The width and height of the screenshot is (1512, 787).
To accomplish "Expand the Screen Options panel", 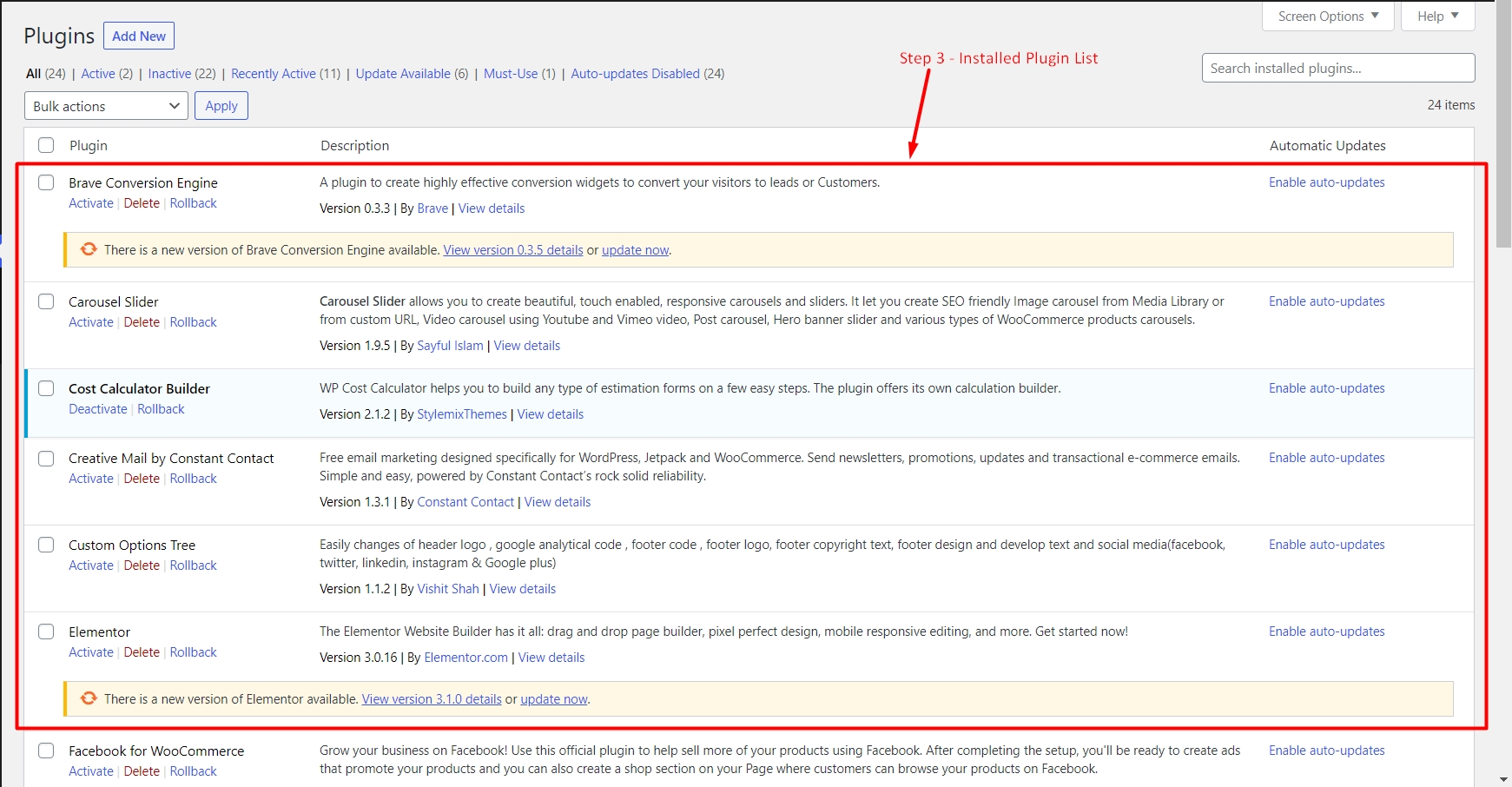I will pyautogui.click(x=1328, y=16).
